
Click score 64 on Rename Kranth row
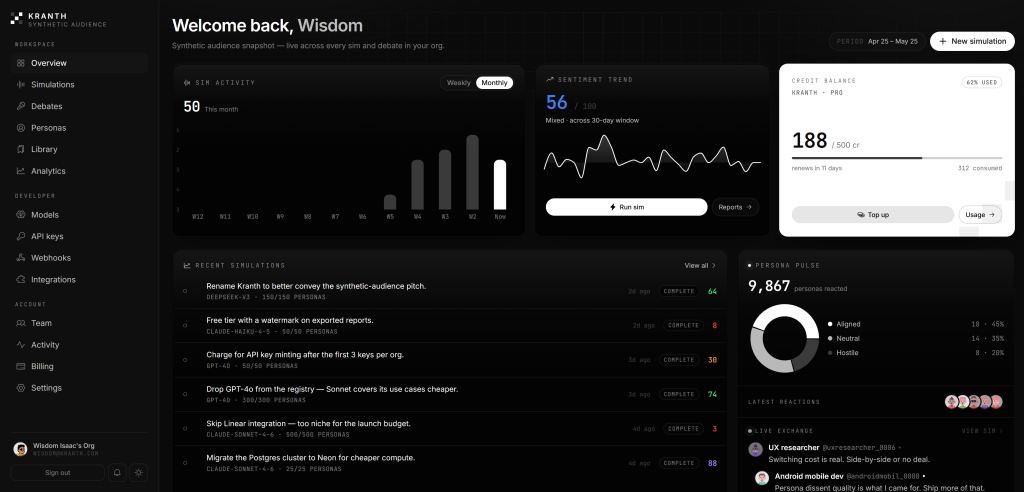click(x=712, y=291)
